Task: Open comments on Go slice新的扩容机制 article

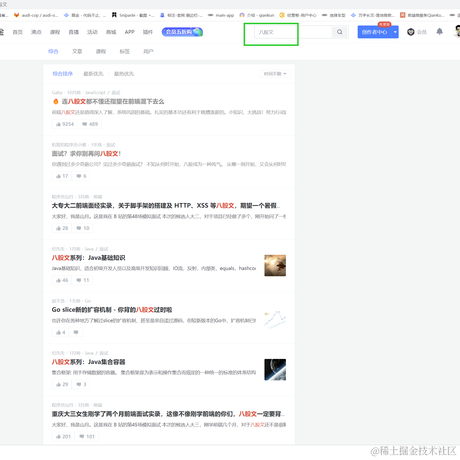Action: pos(76,332)
